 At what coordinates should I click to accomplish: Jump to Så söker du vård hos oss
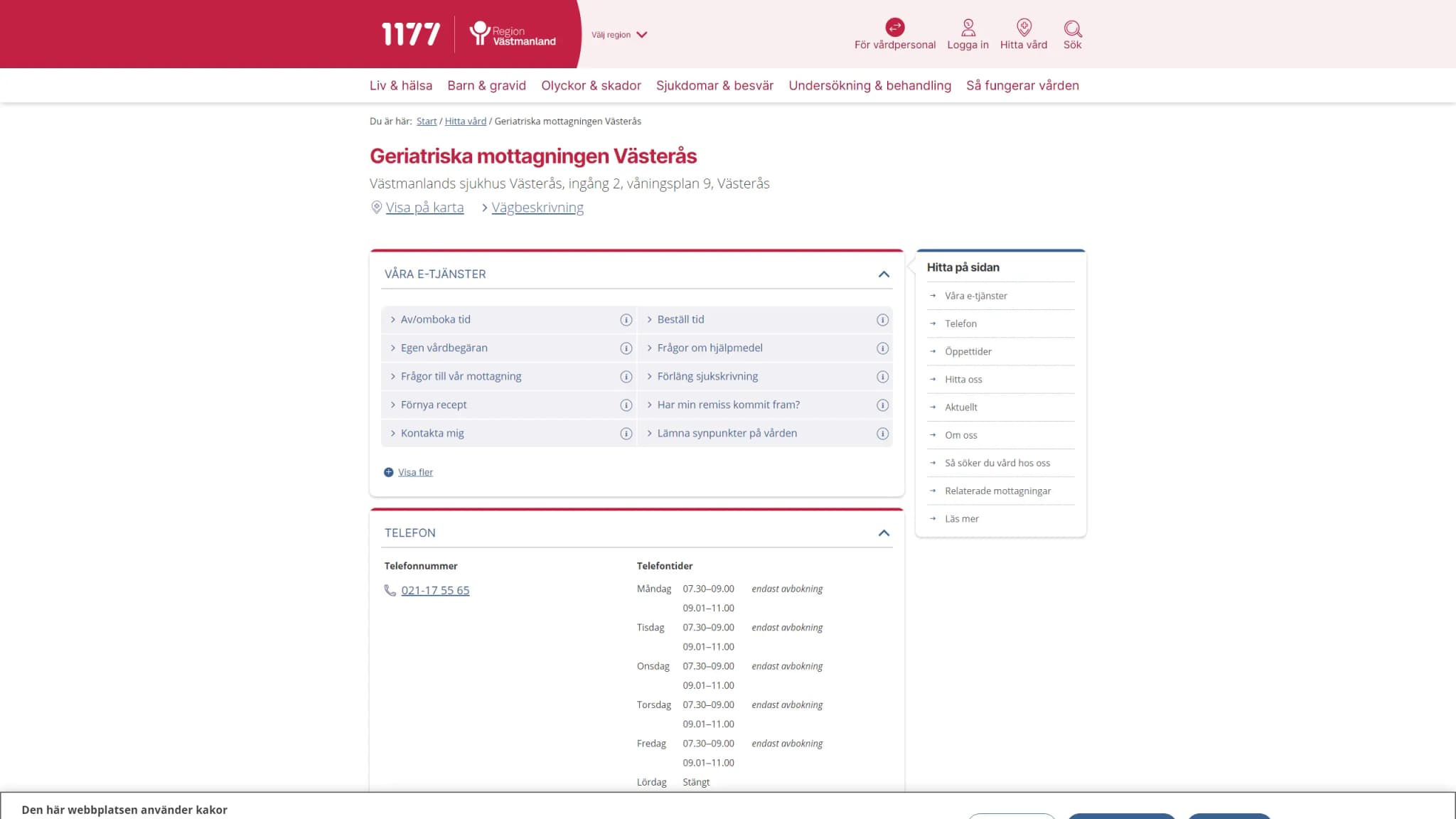pyautogui.click(x=997, y=463)
